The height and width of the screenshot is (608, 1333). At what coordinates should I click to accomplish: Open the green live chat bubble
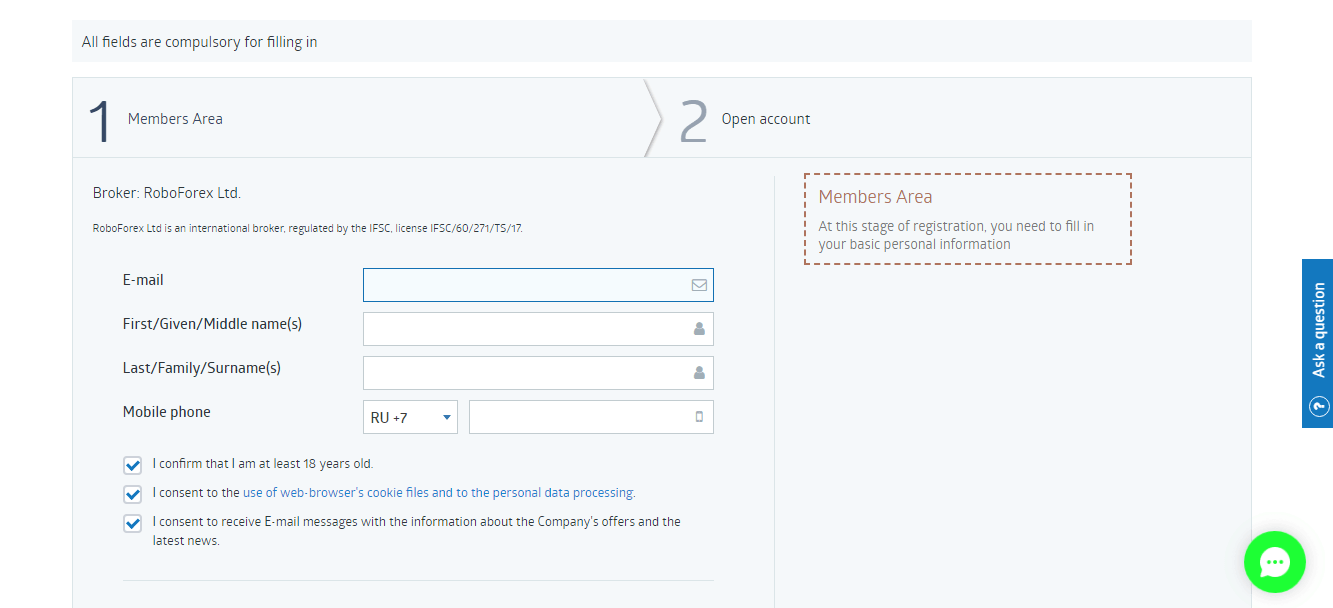tap(1274, 562)
